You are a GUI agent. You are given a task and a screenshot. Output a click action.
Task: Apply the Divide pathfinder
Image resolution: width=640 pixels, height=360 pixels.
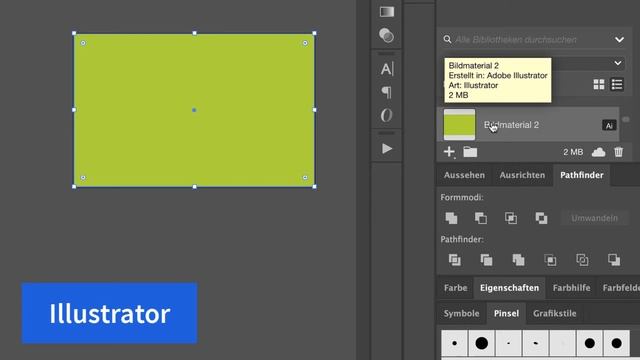(x=455, y=260)
